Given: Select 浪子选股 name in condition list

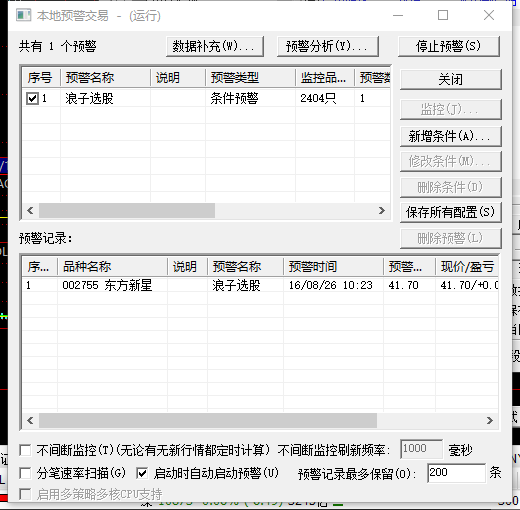Looking at the screenshot, I should click(x=89, y=99).
